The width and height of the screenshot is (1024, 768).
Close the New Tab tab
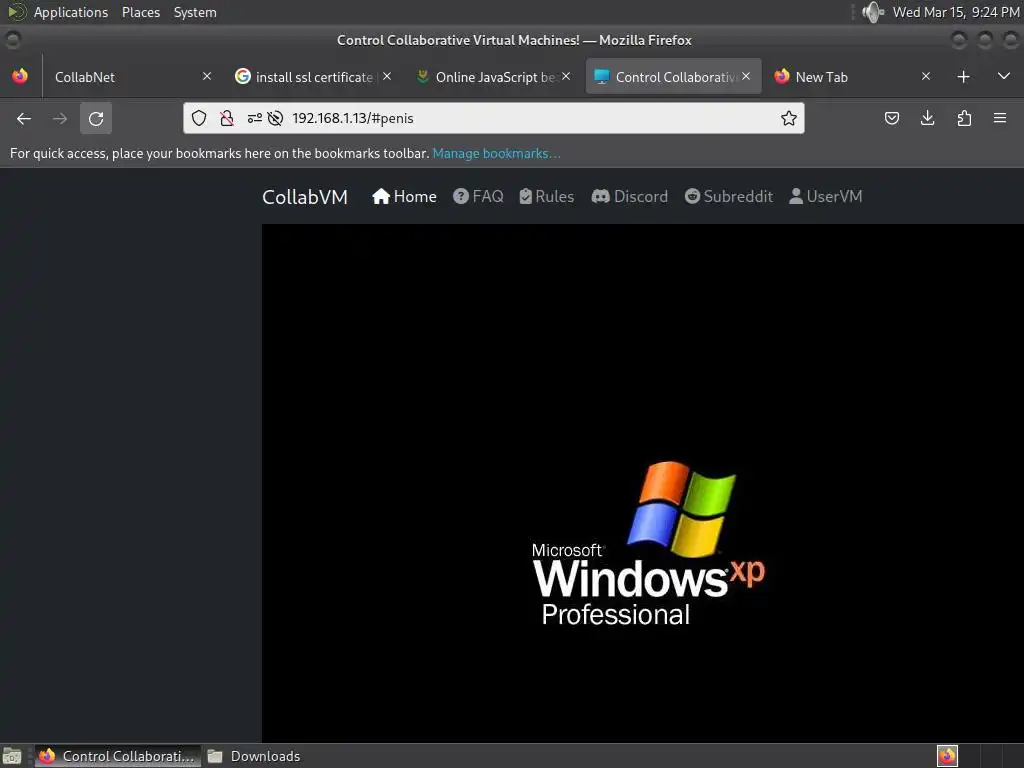(926, 76)
